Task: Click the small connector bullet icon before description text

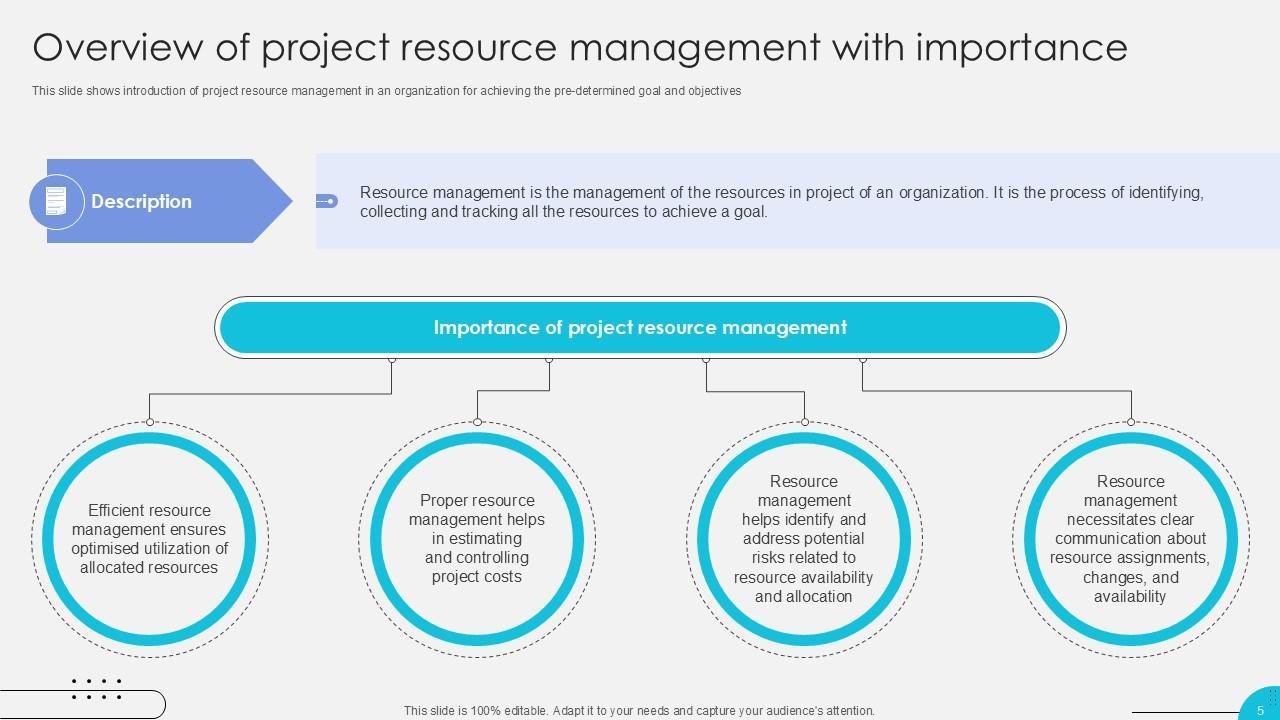Action: pos(327,201)
